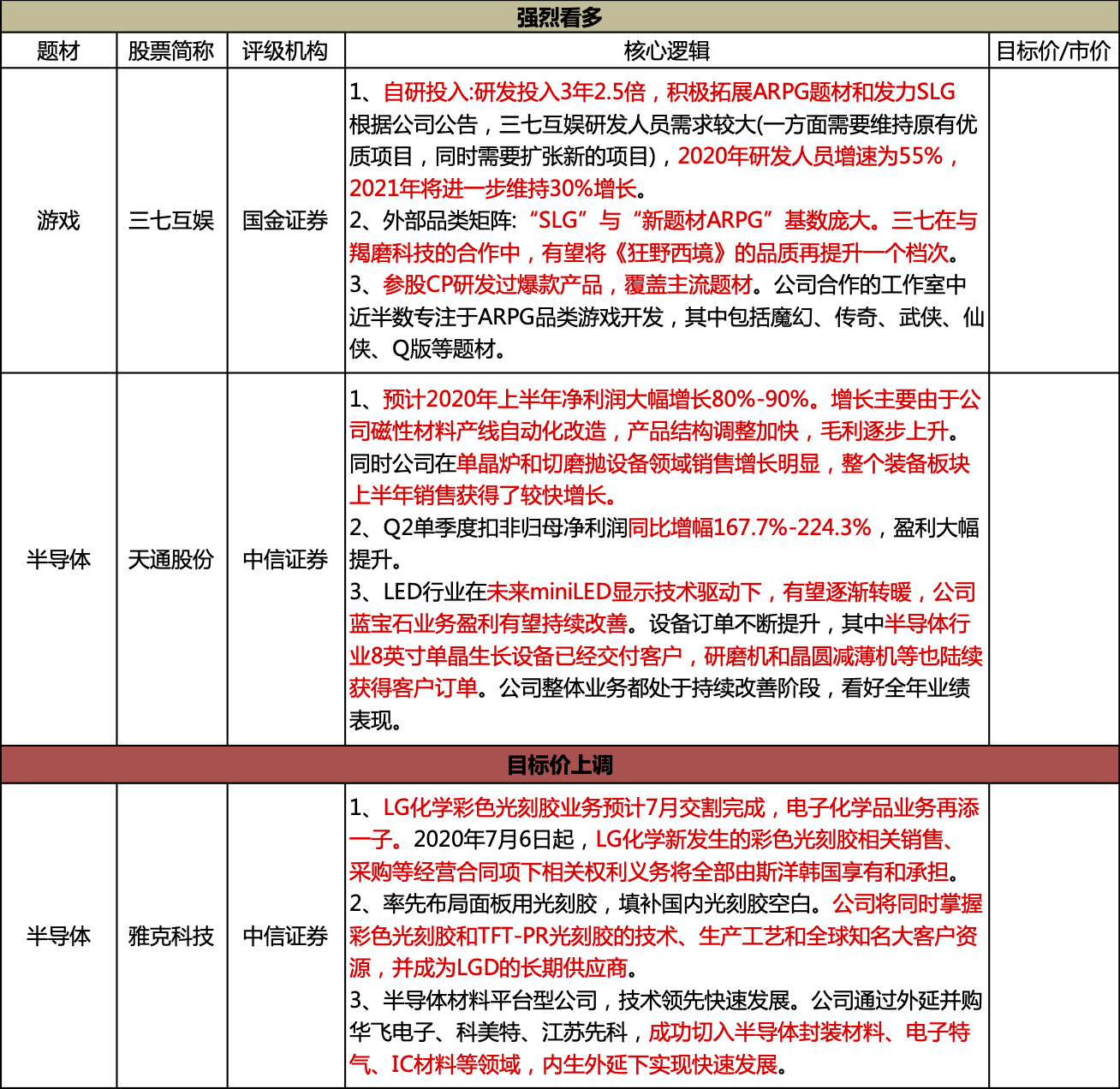This screenshot has height=1089, width=1120.
Task: Click 中信证券 in the 天通股份 row
Action: click(x=285, y=560)
